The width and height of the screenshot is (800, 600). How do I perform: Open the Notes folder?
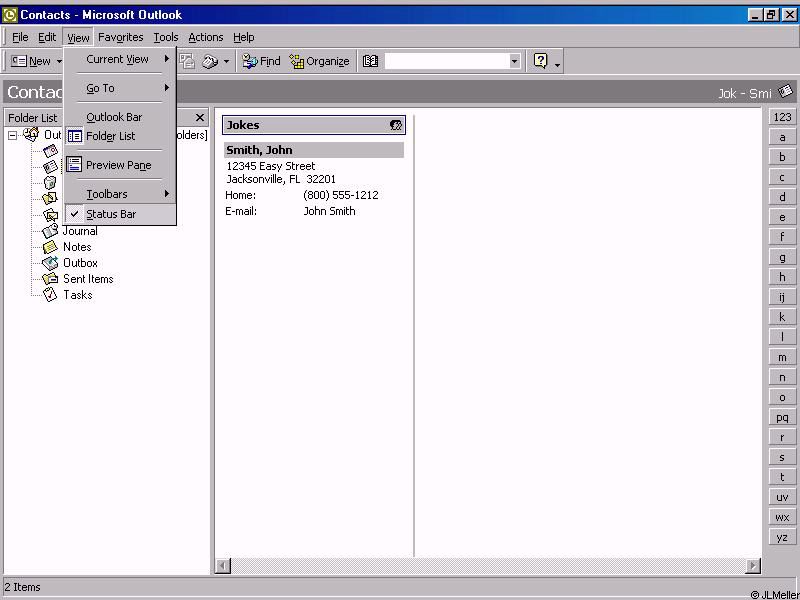(77, 247)
